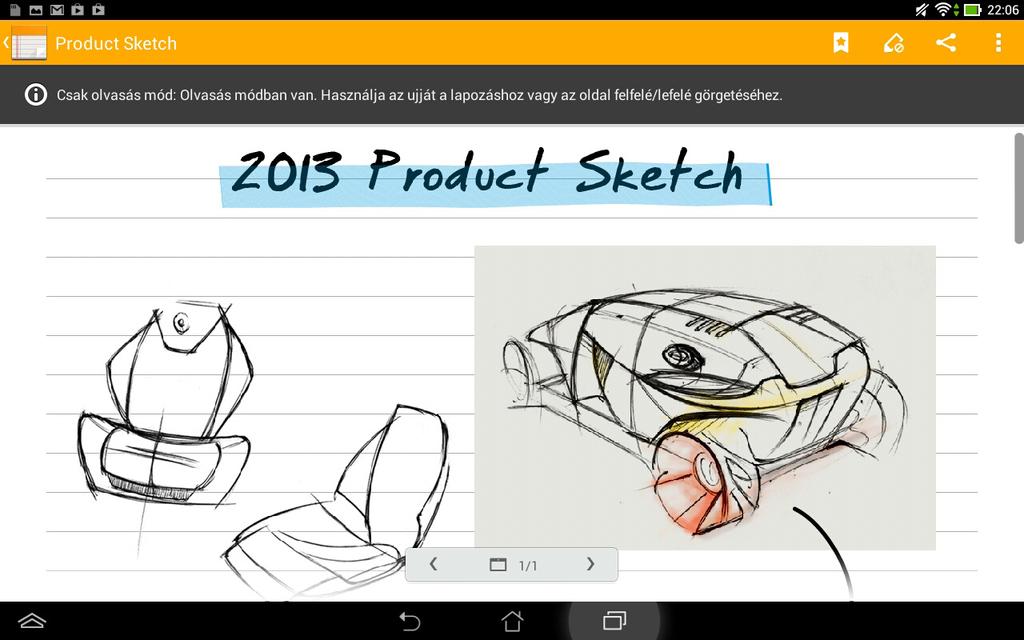Click the 1/1 page counter
The width and height of the screenshot is (1024, 640).
528,566
